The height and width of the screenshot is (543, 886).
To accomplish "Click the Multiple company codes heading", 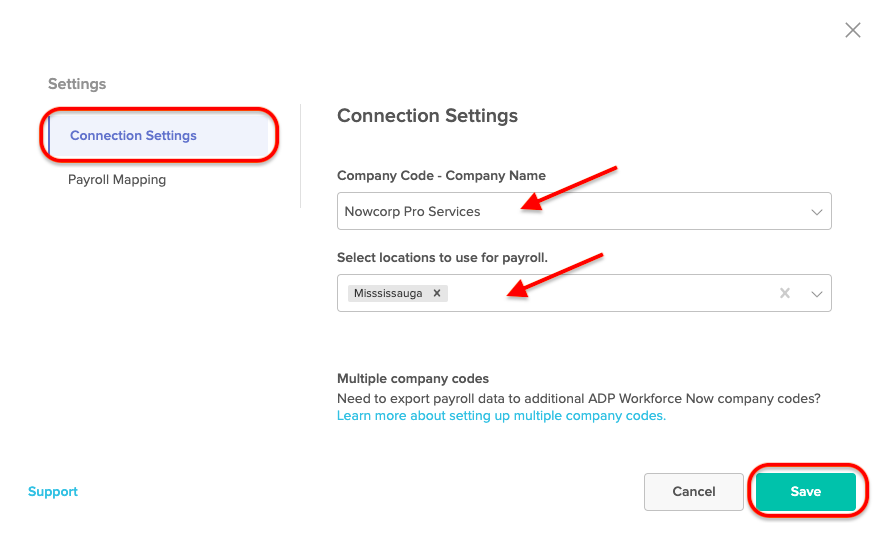I will 413,379.
